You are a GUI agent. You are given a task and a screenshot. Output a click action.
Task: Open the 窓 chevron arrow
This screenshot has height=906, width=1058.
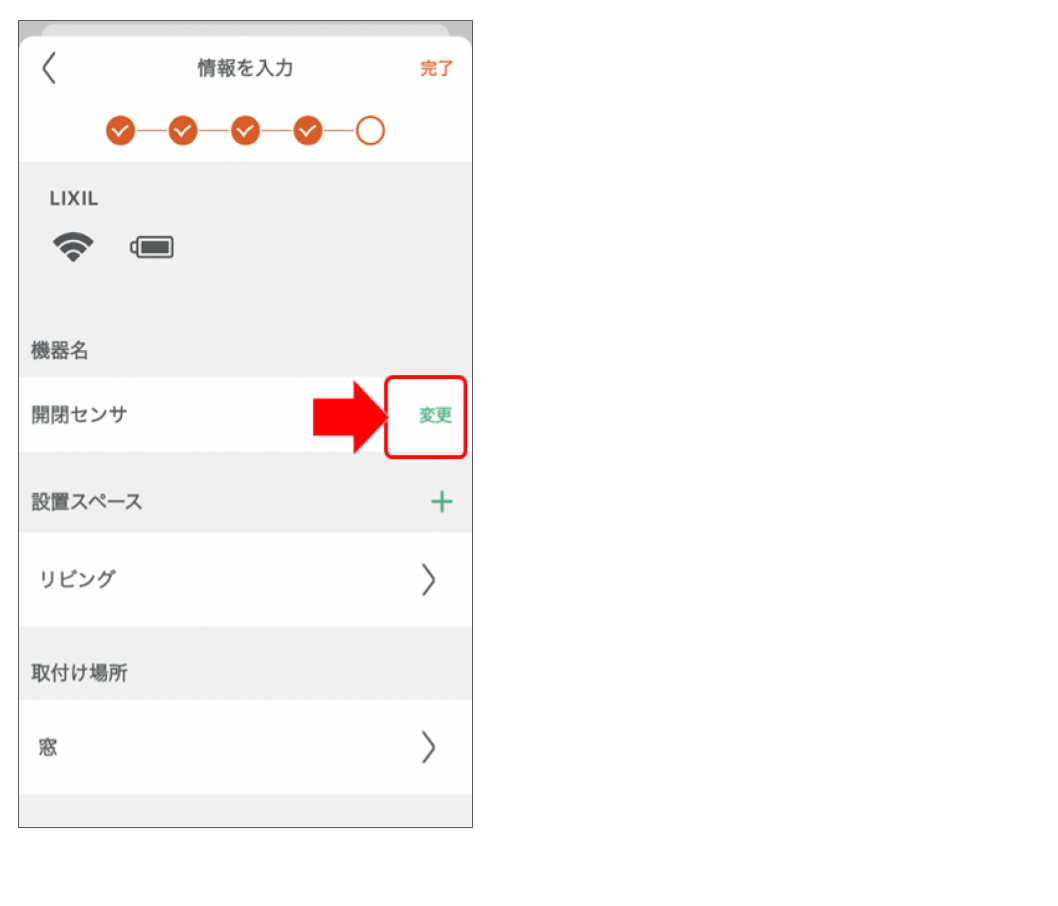(428, 747)
